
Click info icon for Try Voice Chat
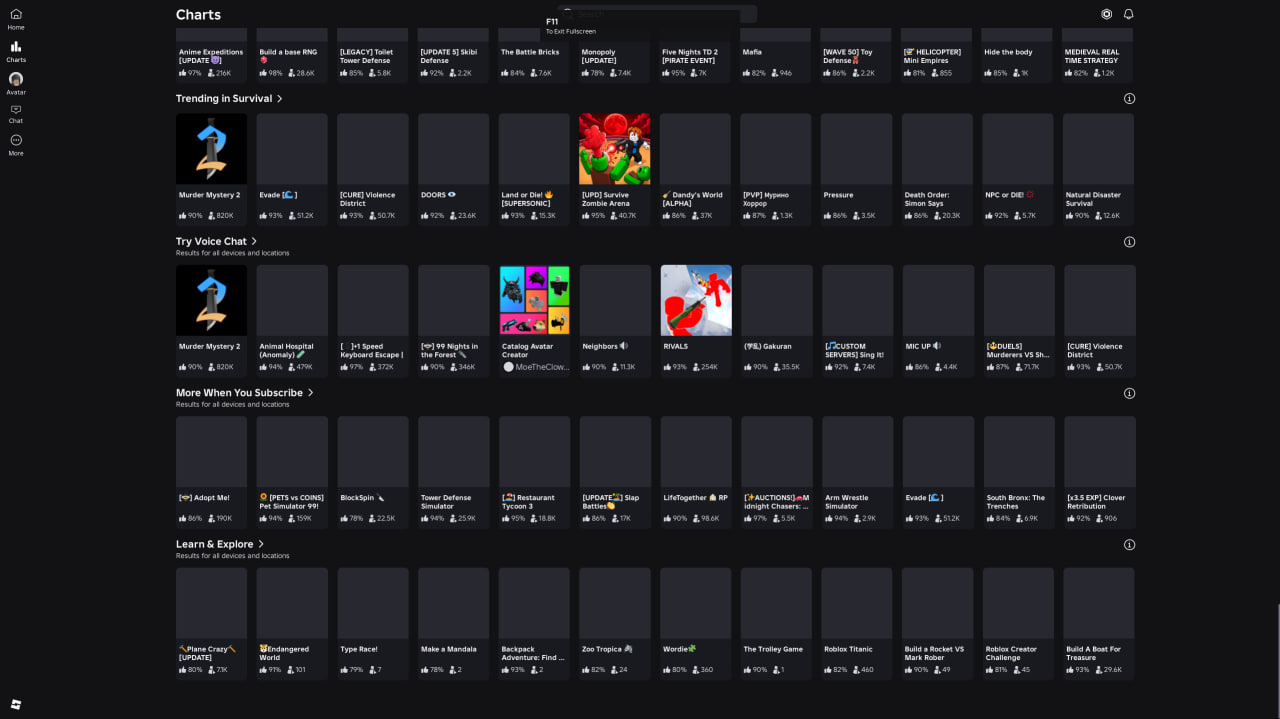point(1129,242)
